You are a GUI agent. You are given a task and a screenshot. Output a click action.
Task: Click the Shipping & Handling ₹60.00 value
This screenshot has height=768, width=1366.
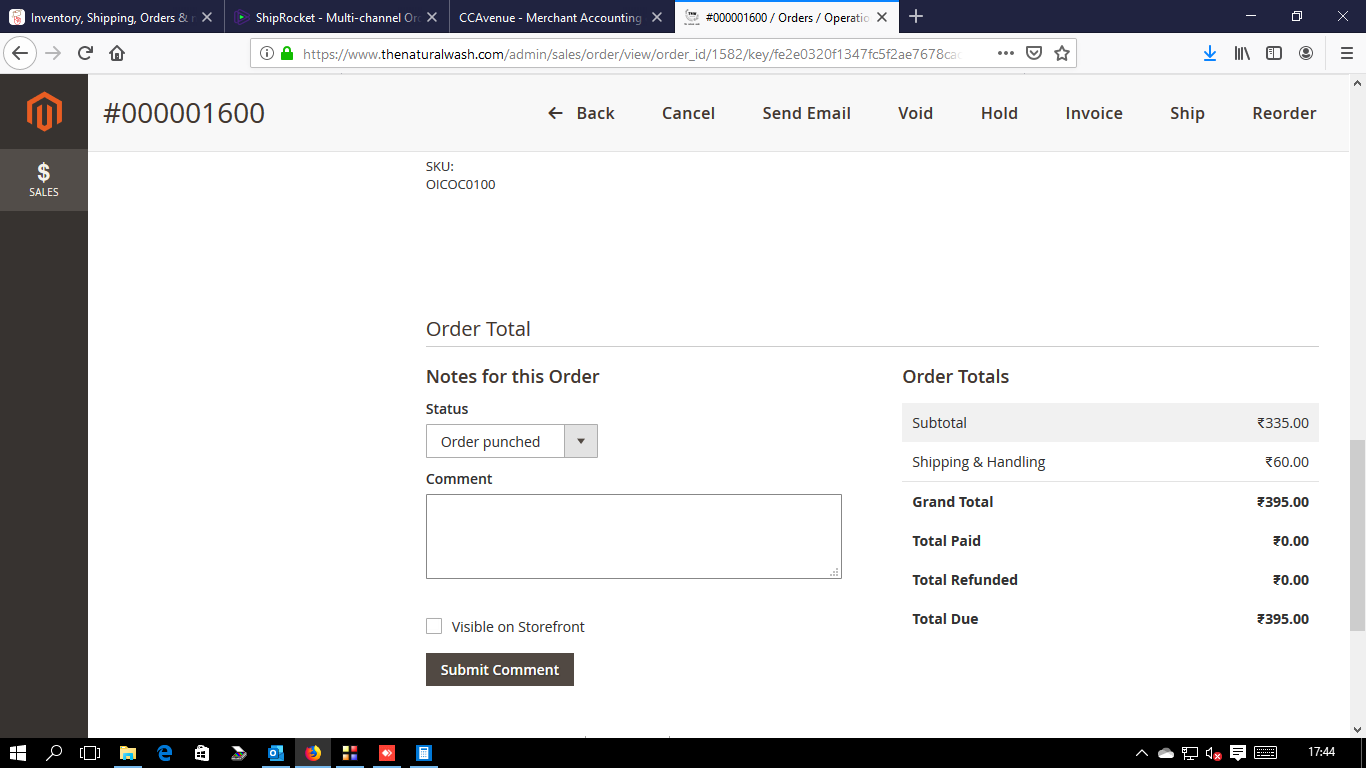pos(1287,462)
